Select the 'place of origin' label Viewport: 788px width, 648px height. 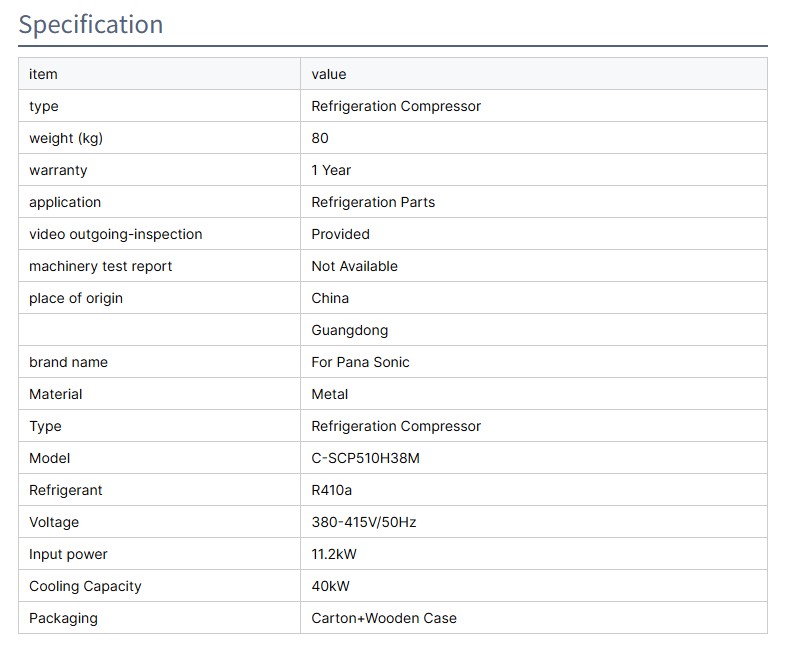point(76,298)
